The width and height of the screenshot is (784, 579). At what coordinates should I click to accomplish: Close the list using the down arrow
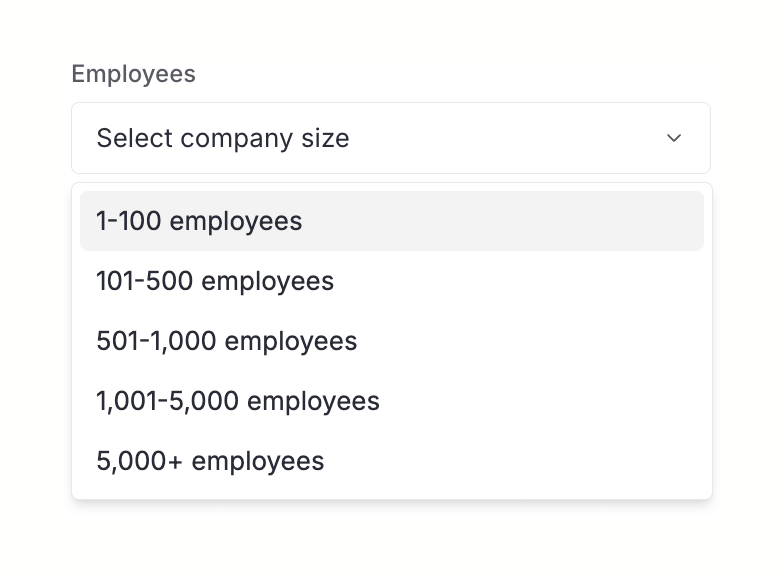674,138
